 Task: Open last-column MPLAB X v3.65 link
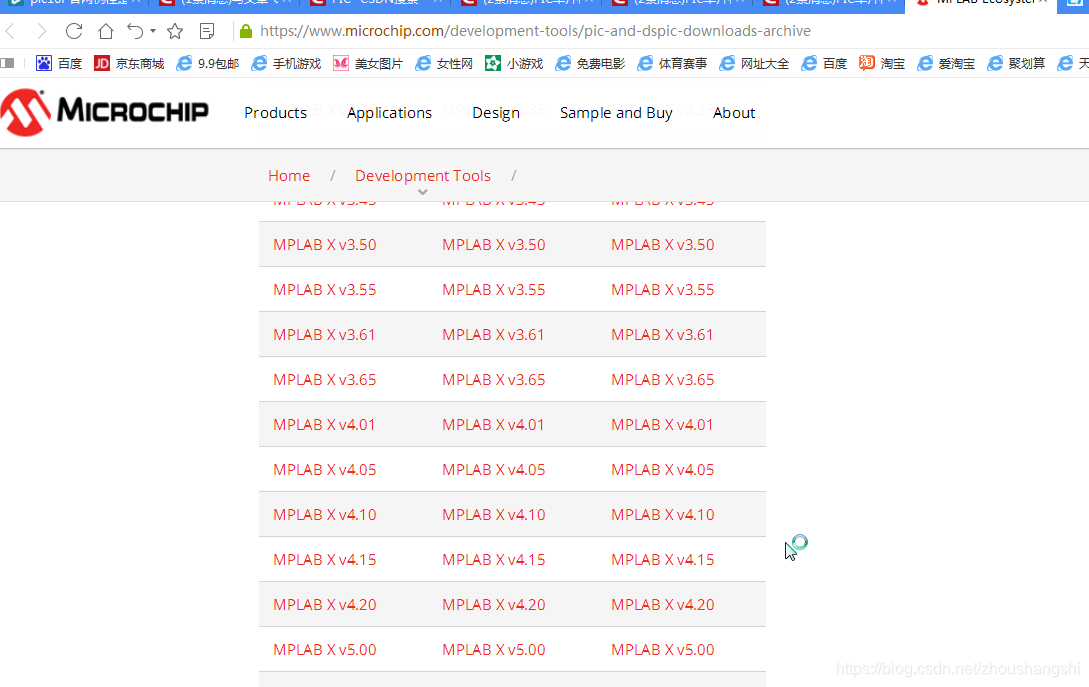click(x=663, y=380)
